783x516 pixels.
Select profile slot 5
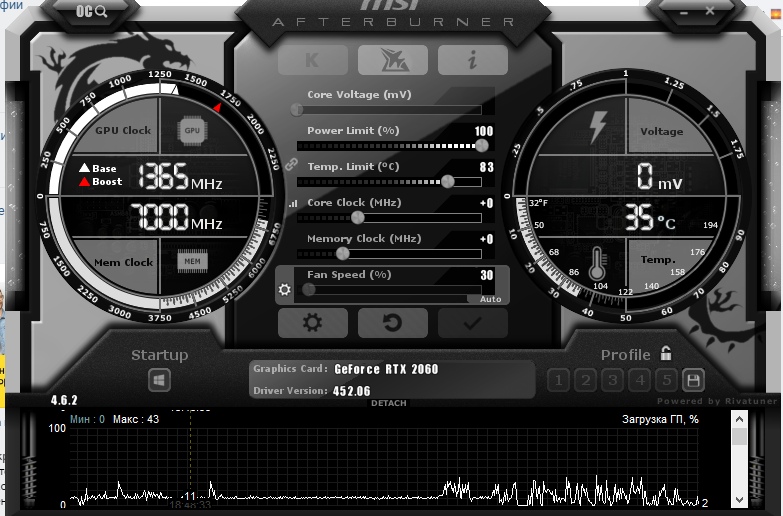coord(666,381)
